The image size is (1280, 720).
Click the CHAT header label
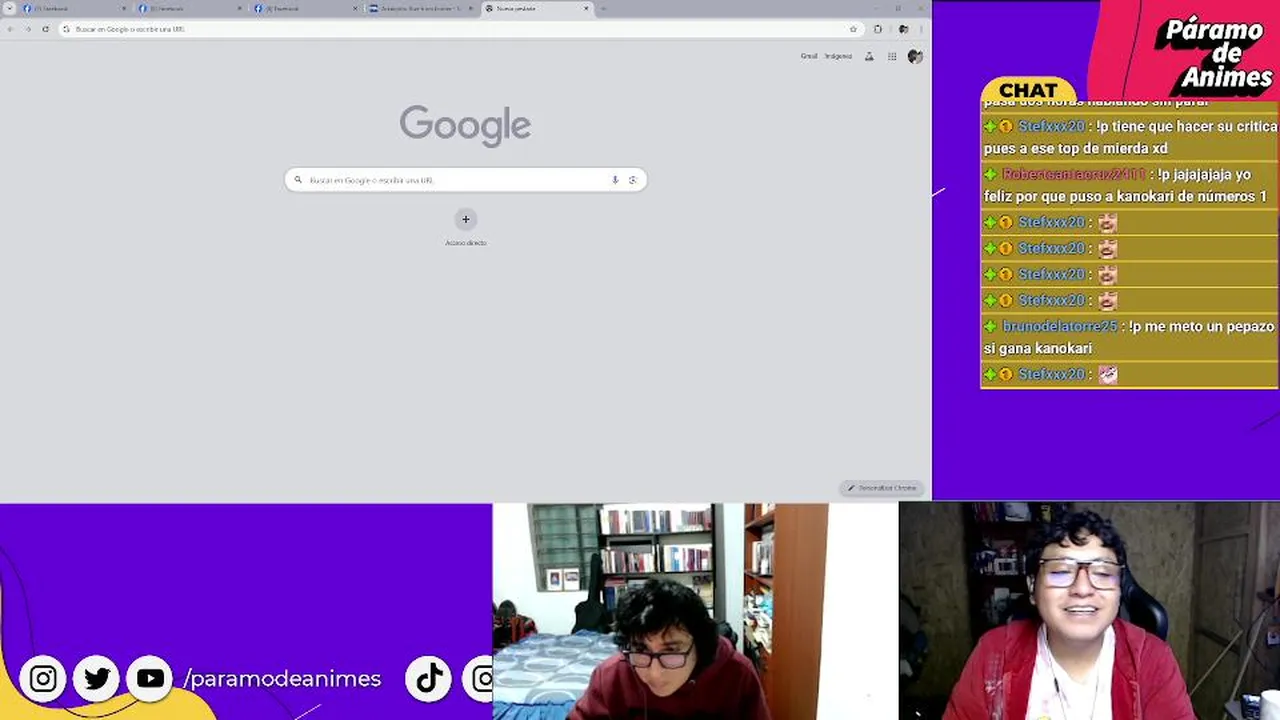[x=1028, y=91]
